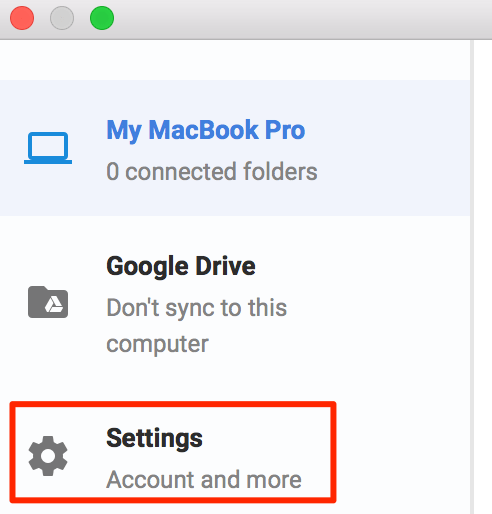
Task: Click highlighted row's empty area right of text
Action: click(393, 148)
